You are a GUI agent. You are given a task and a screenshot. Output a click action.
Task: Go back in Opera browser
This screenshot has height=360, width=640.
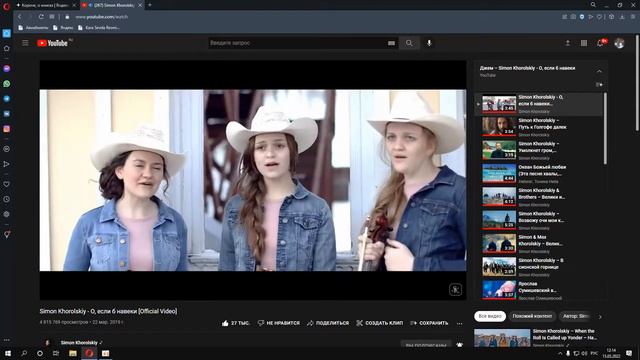(19, 17)
